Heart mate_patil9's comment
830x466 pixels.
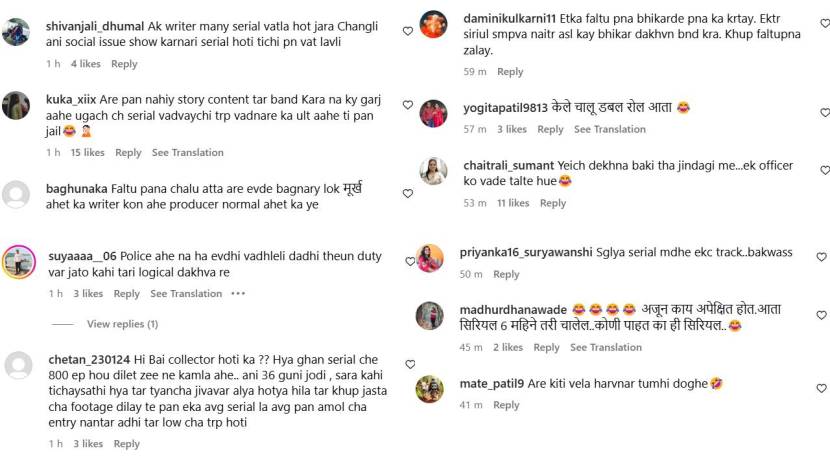[x=821, y=388]
